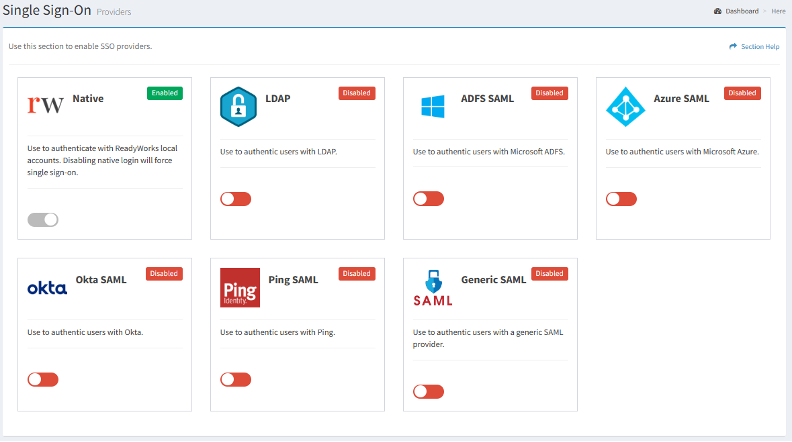792x442 pixels.
Task: Enable the LDAP provider toggle
Action: pyautogui.click(x=235, y=199)
